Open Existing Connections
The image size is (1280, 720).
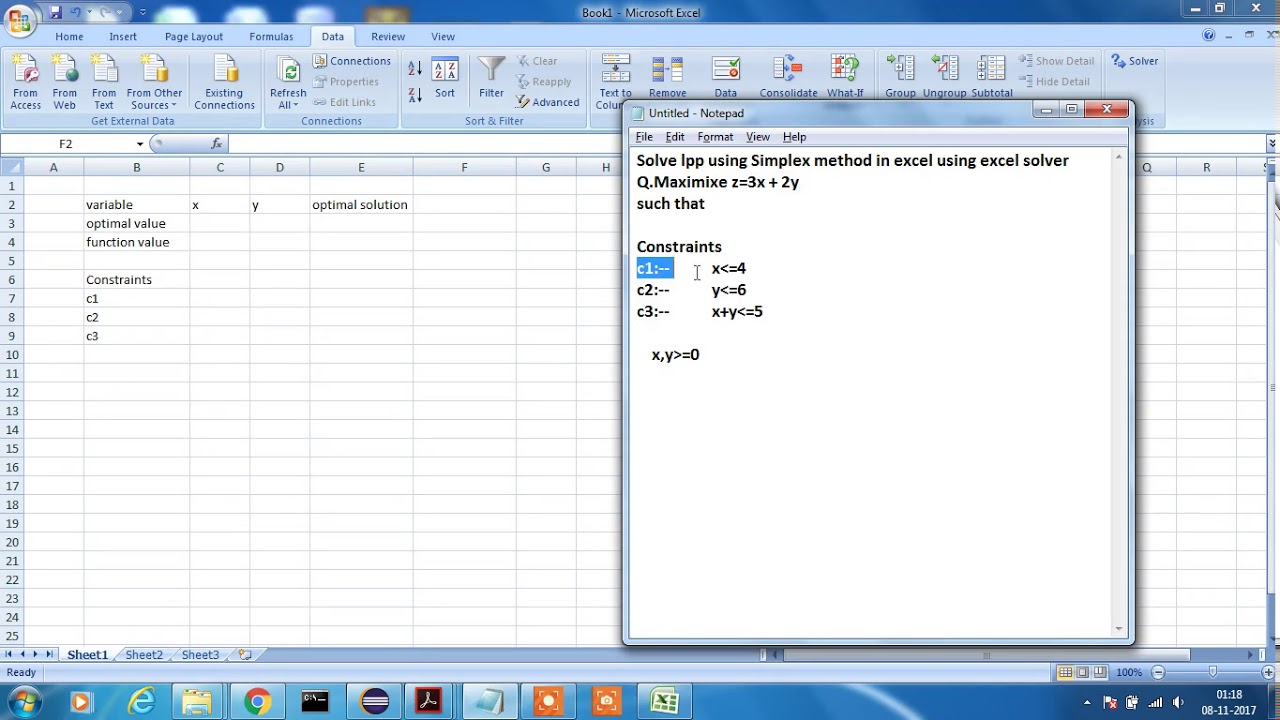[224, 83]
